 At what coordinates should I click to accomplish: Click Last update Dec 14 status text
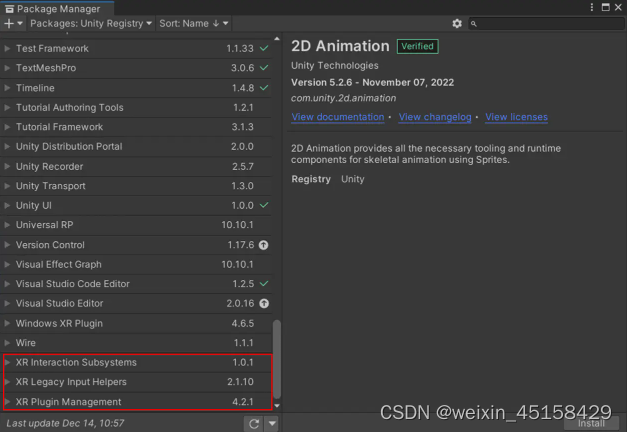point(65,423)
